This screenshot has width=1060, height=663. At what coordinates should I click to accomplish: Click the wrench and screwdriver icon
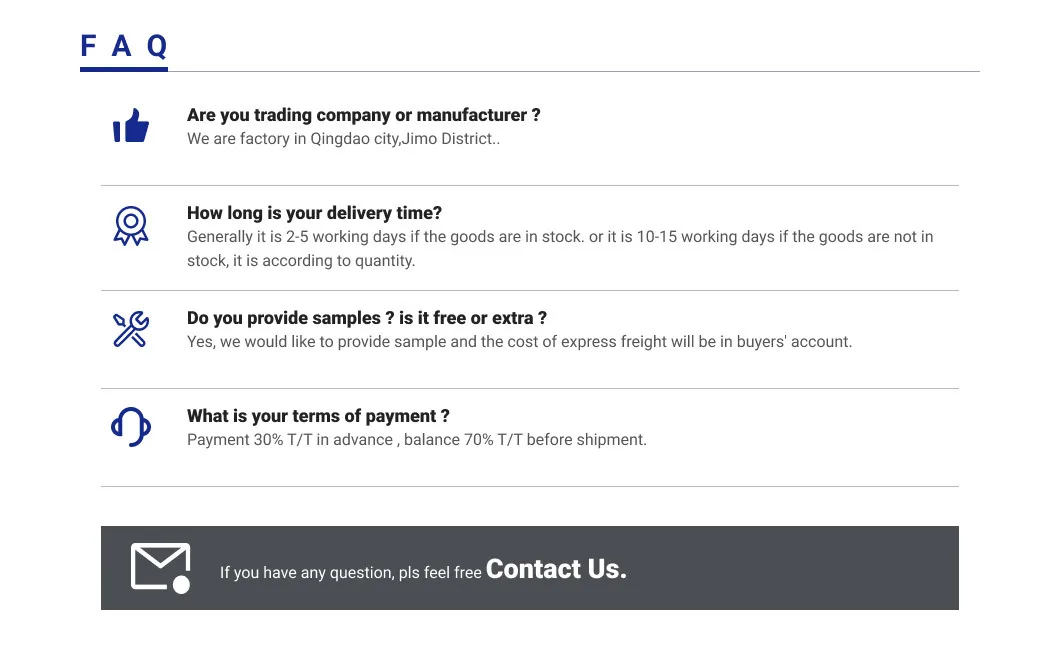point(131,329)
